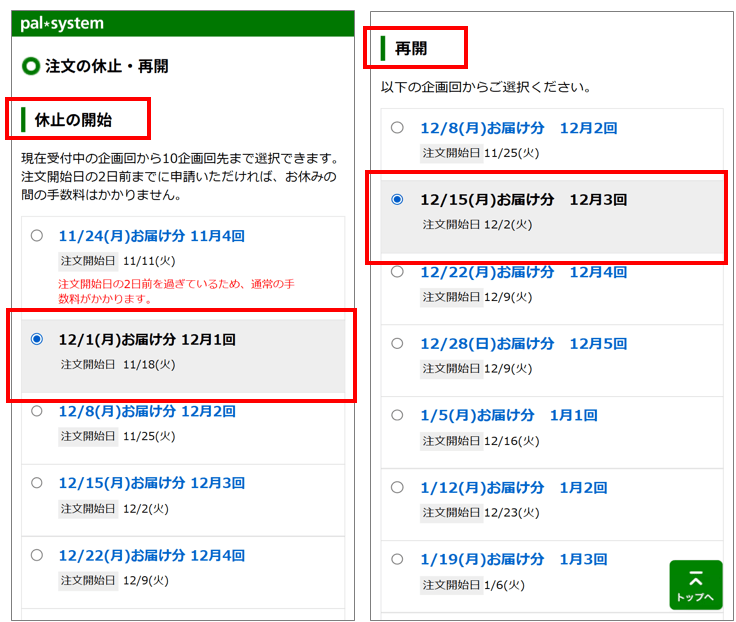Select the 11/24(月) pause start radio button
Screen dimensions: 736x622
pyautogui.click(x=37, y=236)
